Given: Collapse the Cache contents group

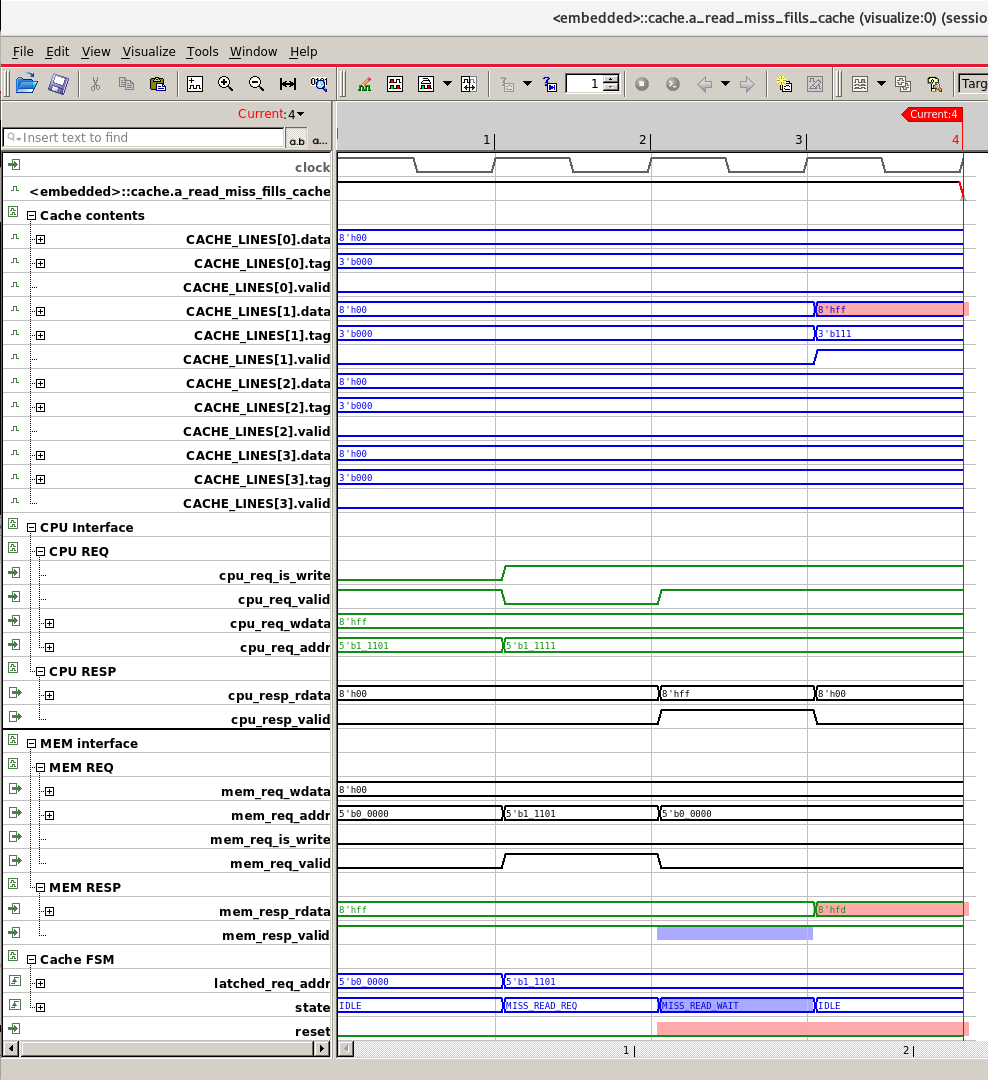Looking at the screenshot, I should [x=31, y=216].
